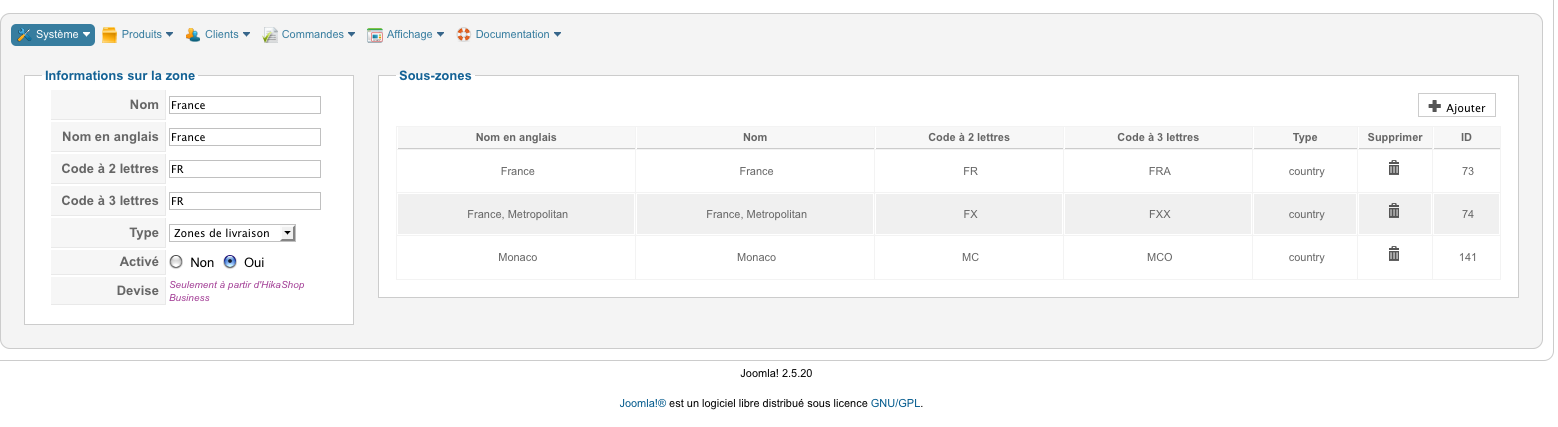Expand the Produits menu arrow

169,35
